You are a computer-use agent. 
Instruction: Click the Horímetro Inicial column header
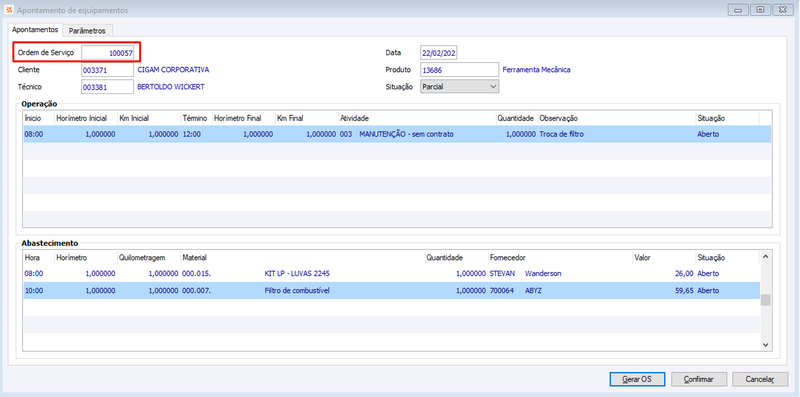(86, 118)
